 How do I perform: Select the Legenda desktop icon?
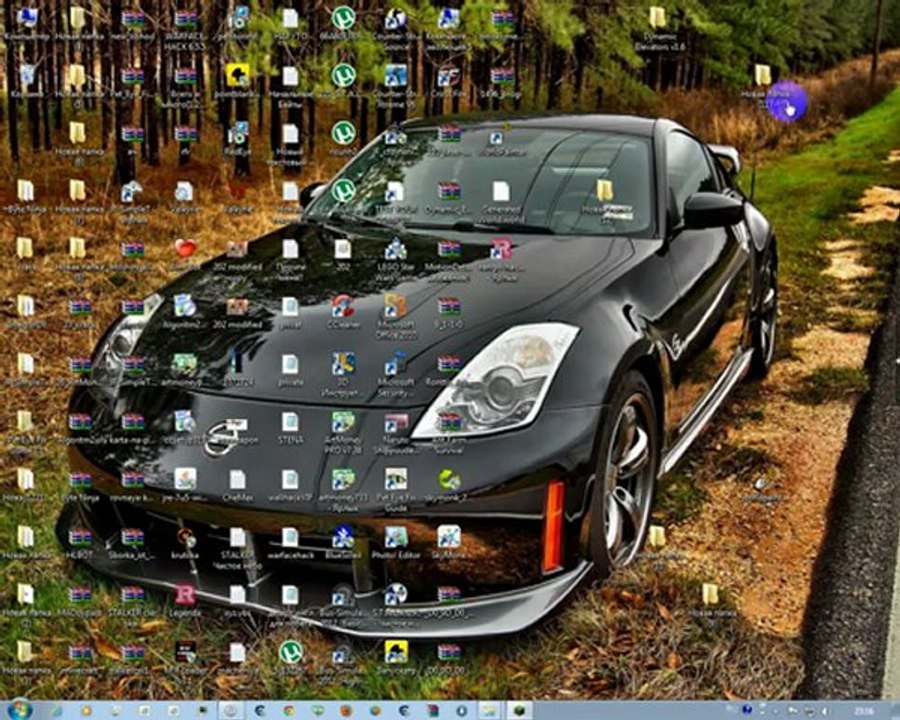click(185, 595)
